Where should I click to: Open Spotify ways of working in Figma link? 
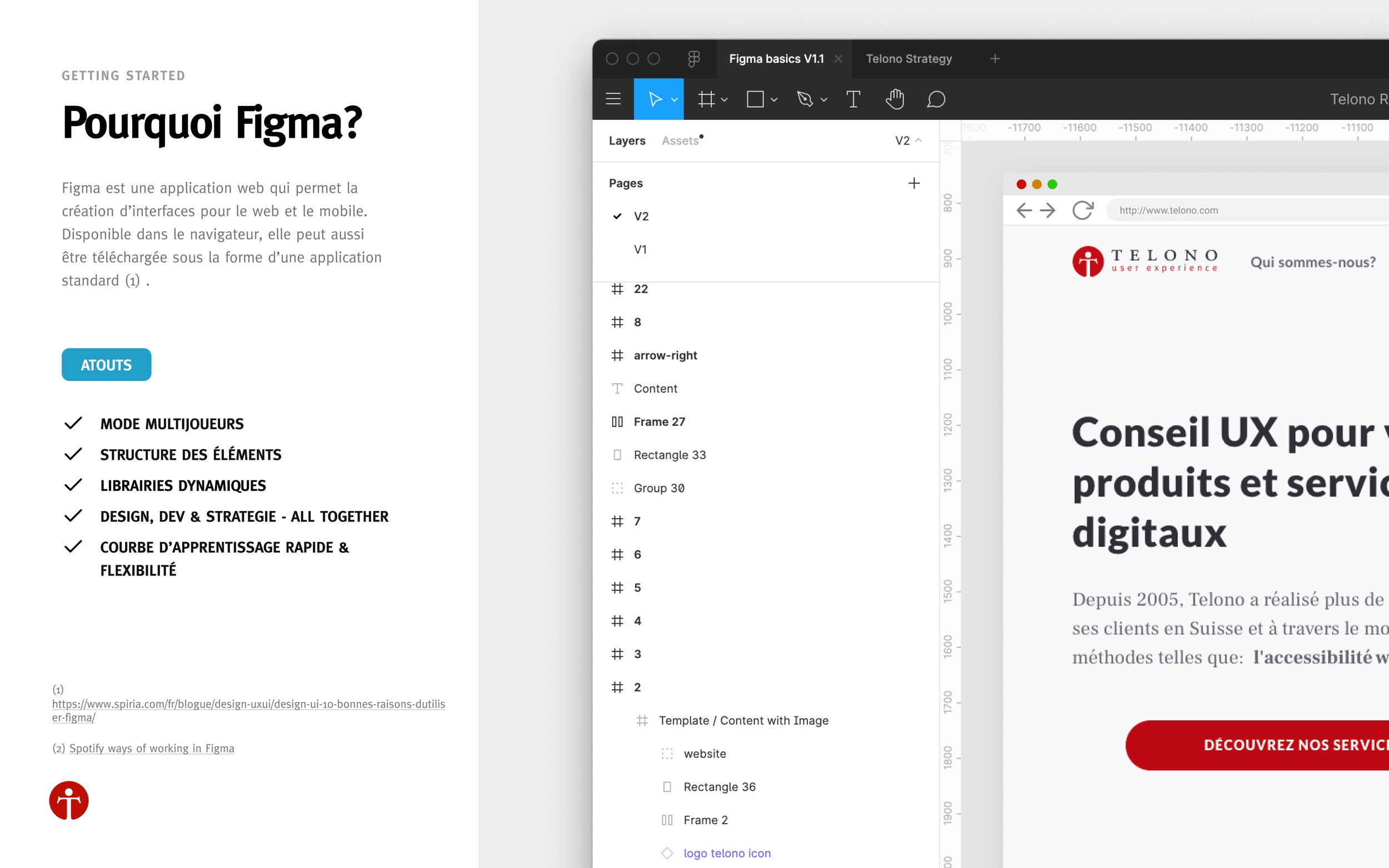click(152, 748)
